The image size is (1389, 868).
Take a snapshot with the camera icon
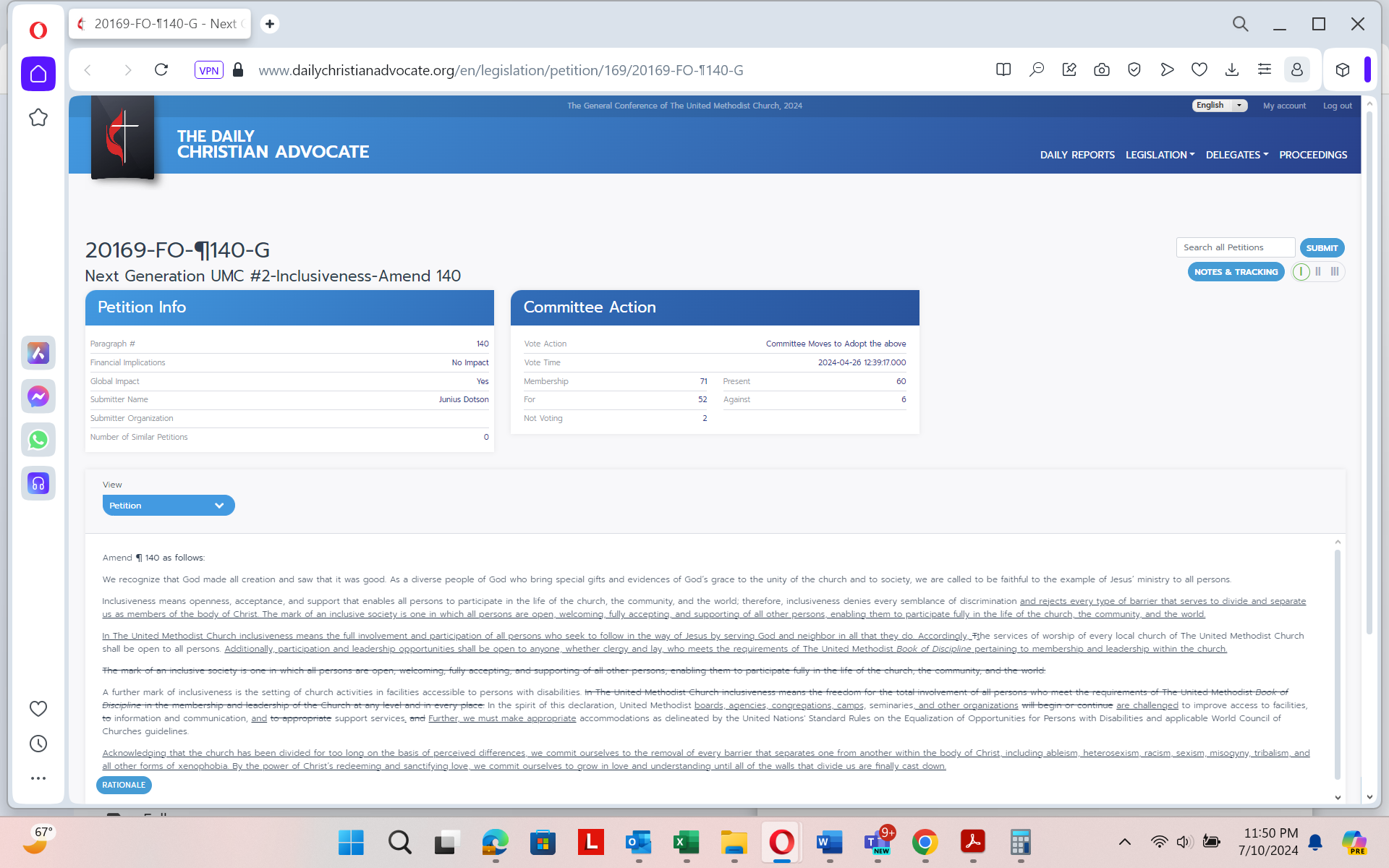[1101, 70]
